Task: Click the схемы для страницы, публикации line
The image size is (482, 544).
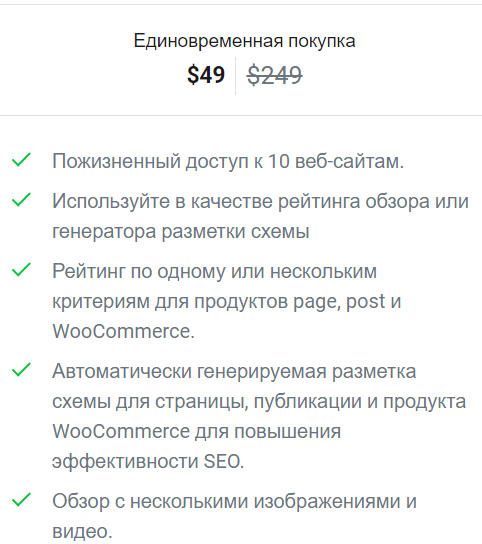Action: click(259, 402)
